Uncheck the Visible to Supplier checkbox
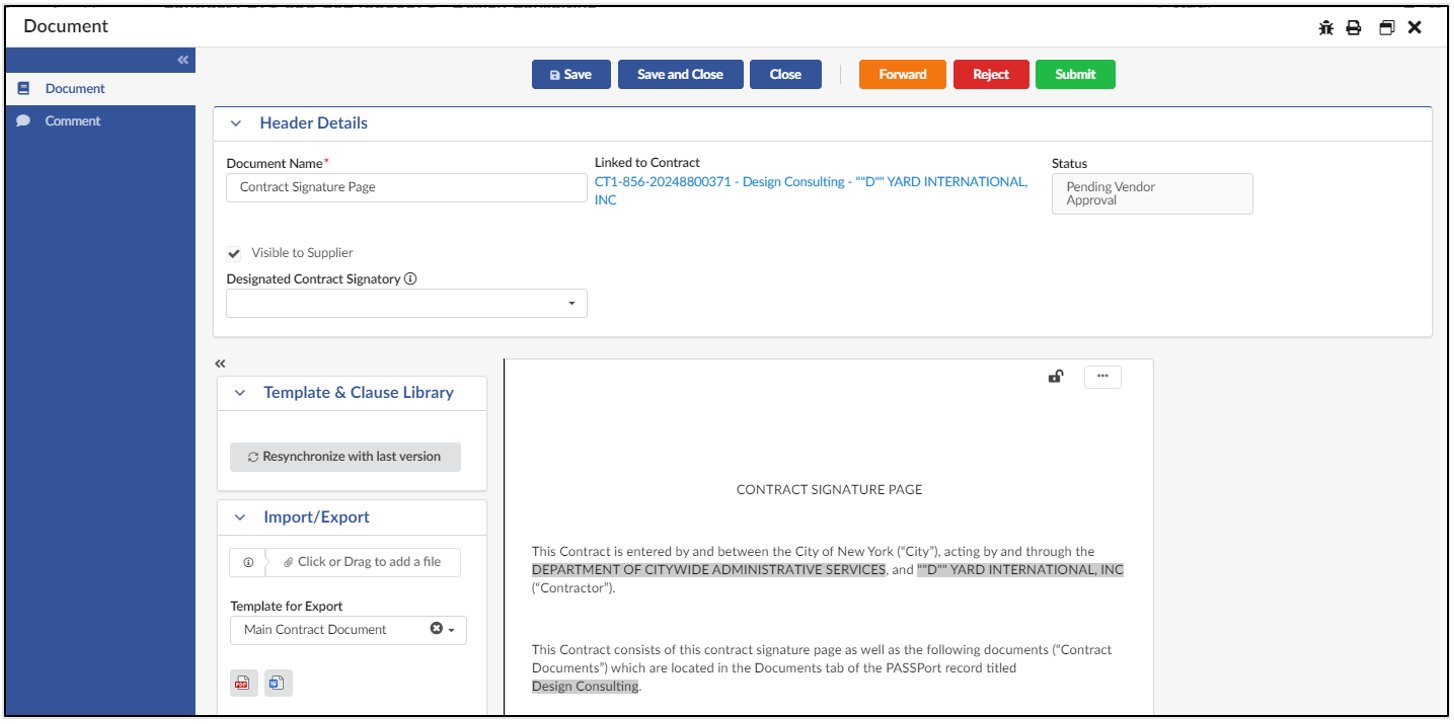 coord(233,253)
